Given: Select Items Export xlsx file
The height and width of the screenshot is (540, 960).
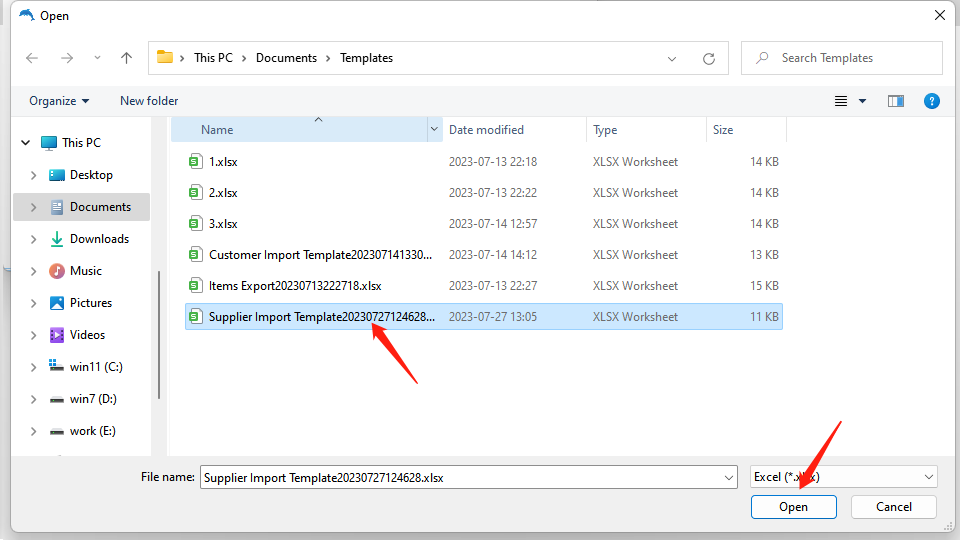Looking at the screenshot, I should click(x=294, y=286).
